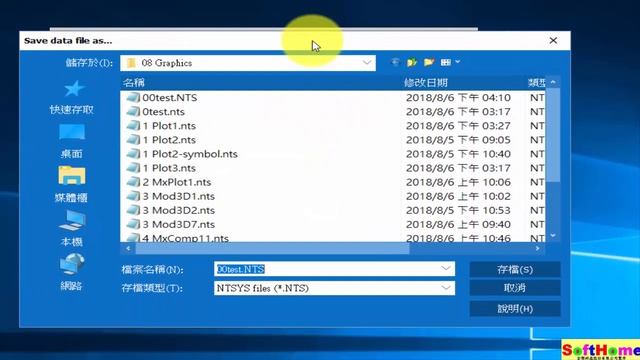640x360 pixels.
Task: Click the 取消 cancel button
Action: point(515,288)
